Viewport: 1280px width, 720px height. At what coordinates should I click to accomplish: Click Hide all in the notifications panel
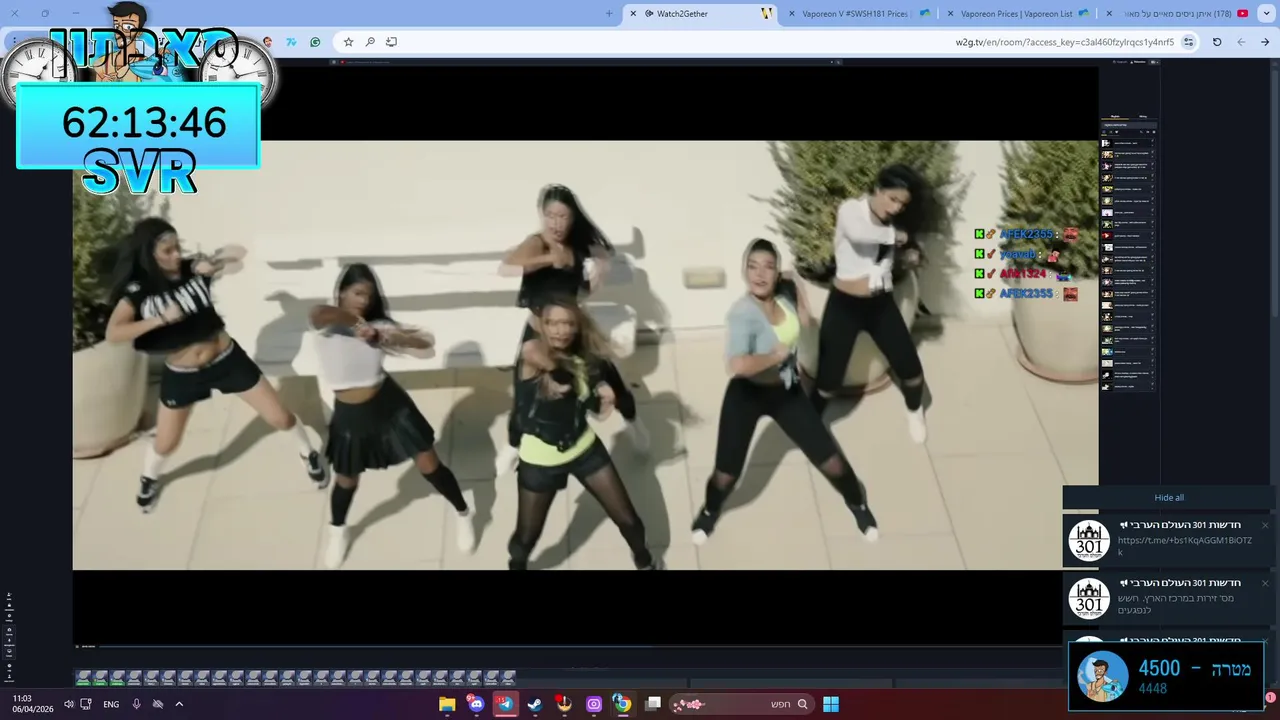pyautogui.click(x=1169, y=498)
